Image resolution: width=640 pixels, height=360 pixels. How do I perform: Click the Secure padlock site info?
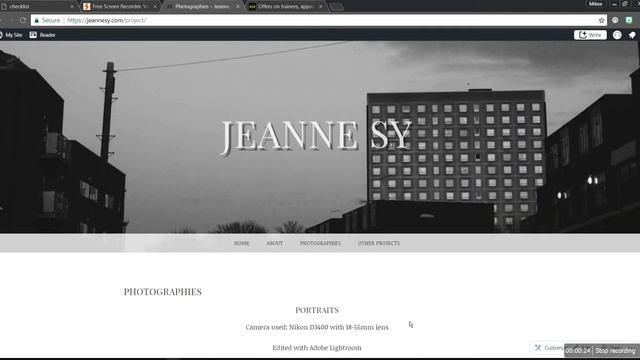click(47, 20)
